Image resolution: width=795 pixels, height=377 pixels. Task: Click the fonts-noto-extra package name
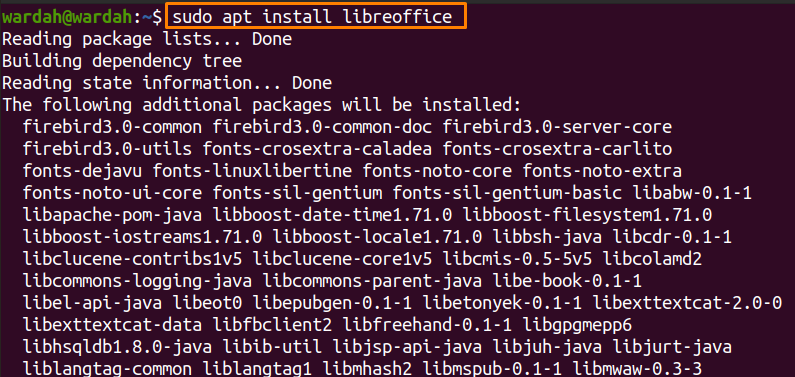coord(602,171)
